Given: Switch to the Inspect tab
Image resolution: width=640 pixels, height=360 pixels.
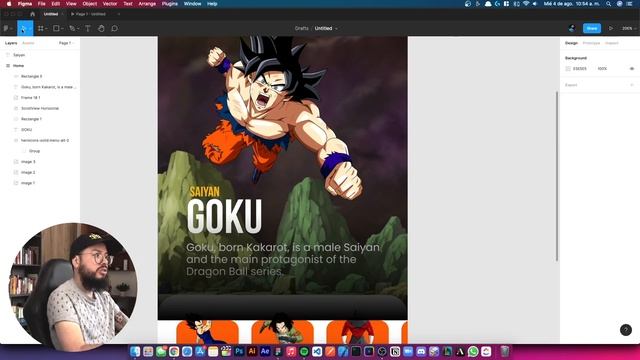Looking at the screenshot, I should pos(612,43).
